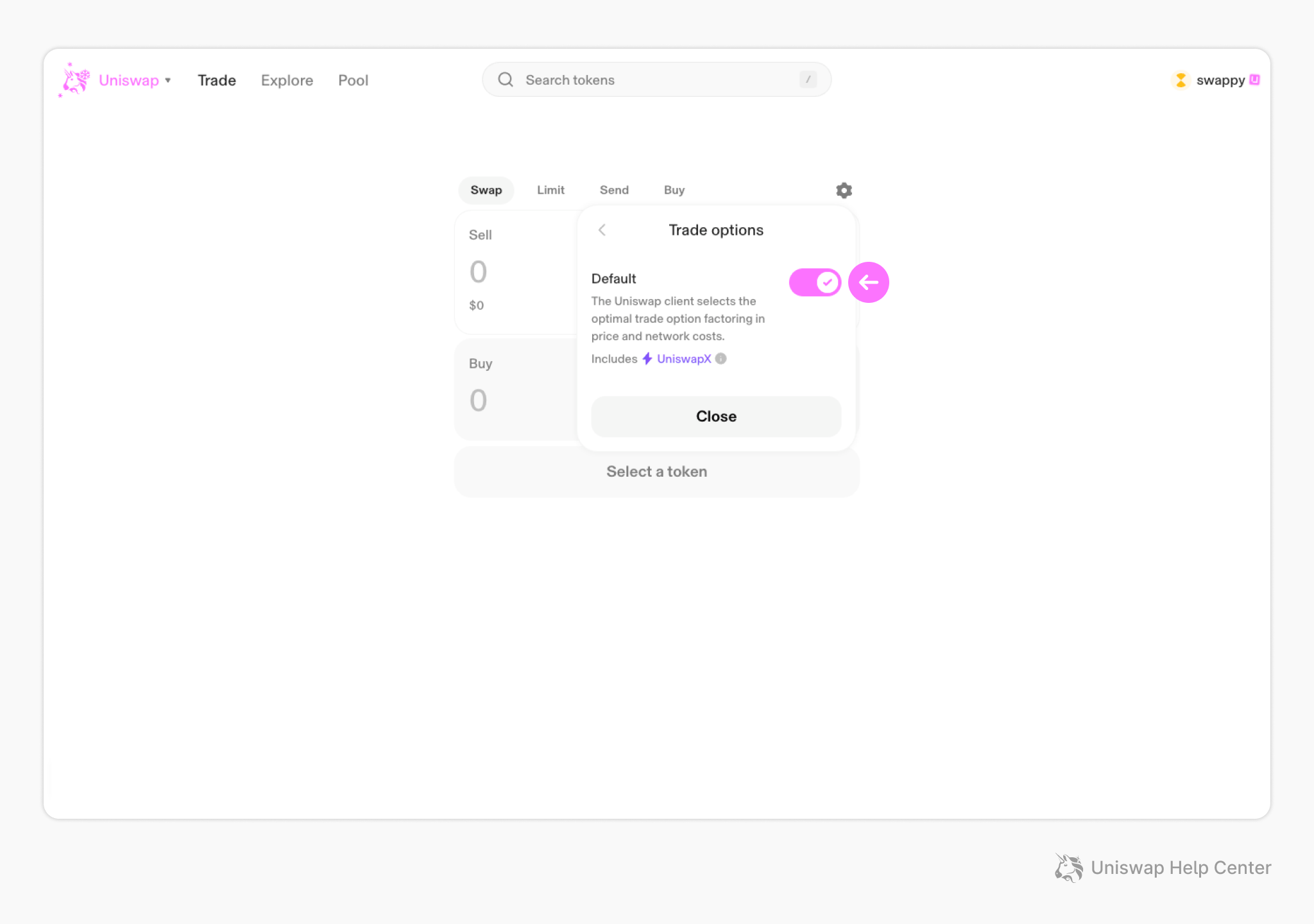Click the swappy account avatar icon
1314x924 pixels.
point(1181,80)
